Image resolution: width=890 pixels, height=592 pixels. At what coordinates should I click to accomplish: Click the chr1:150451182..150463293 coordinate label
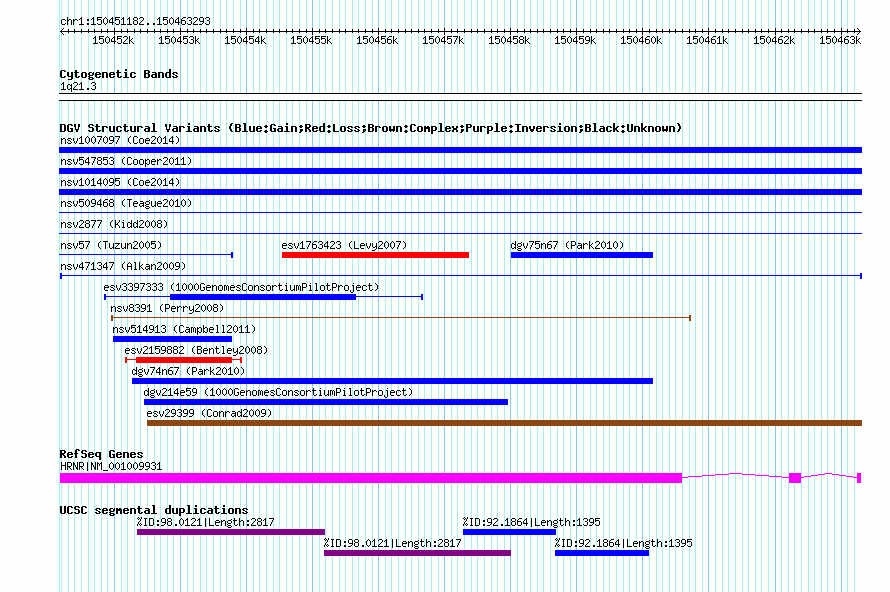(135, 21)
